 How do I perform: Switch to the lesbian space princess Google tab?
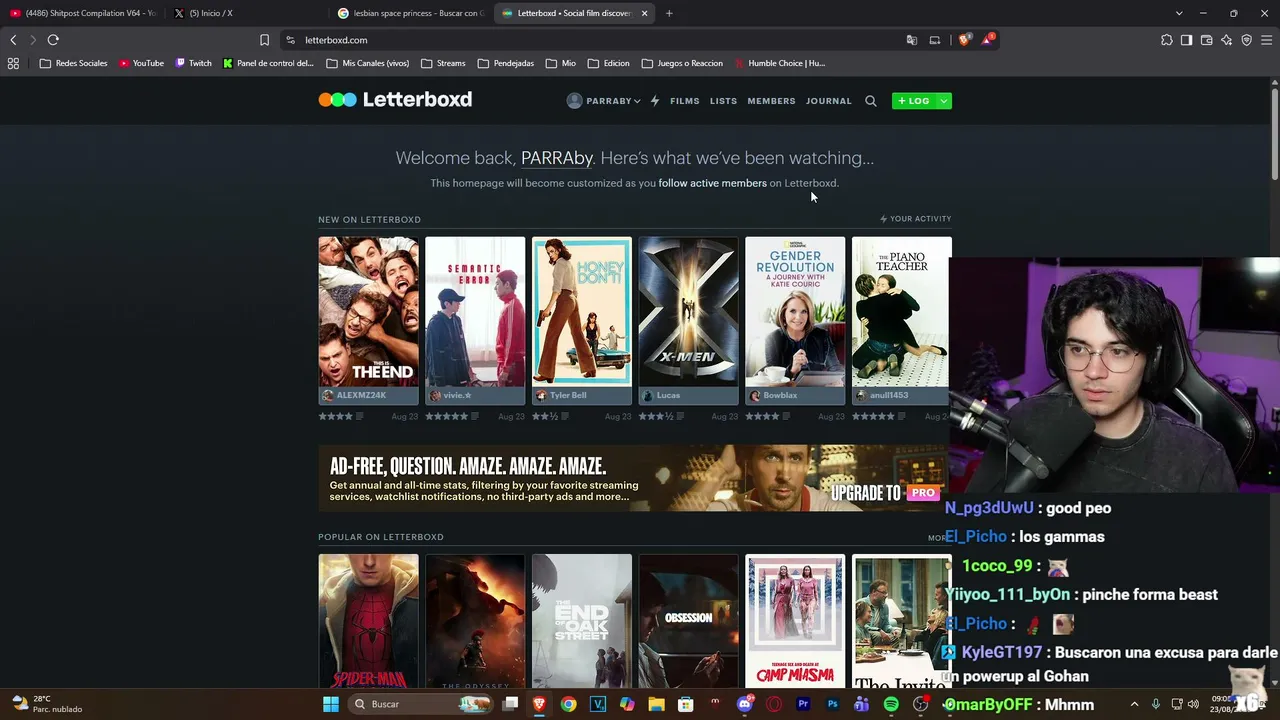click(411, 13)
